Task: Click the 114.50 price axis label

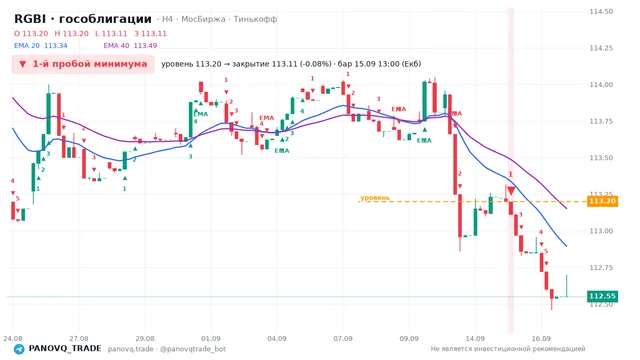Action: coord(601,11)
